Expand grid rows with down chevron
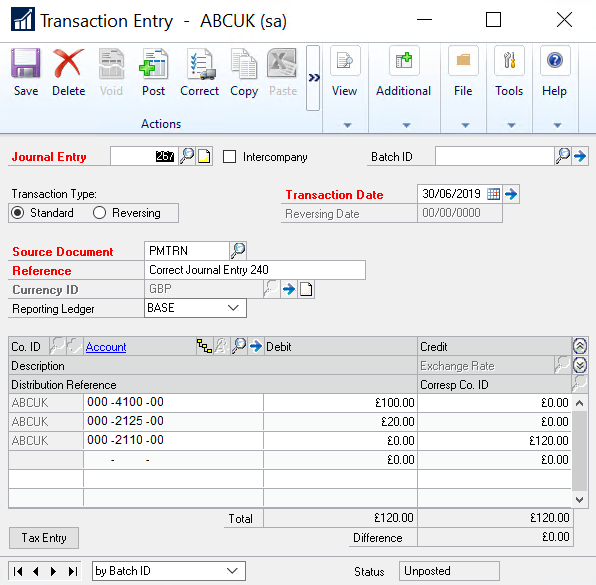 pos(580,365)
